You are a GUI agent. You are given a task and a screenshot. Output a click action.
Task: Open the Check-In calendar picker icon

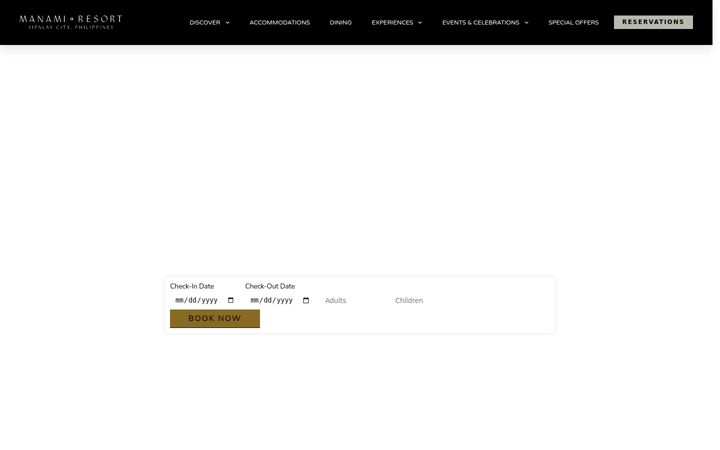231,300
